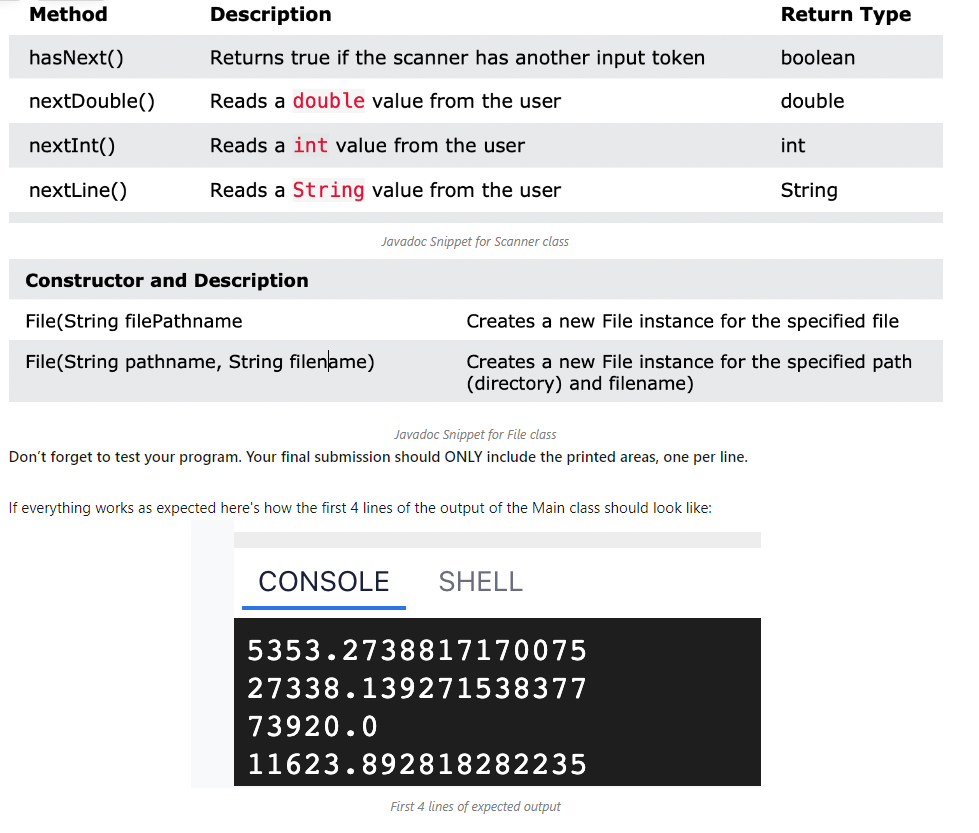
Task: Switch to the CONSOLE tab
Action: pos(323,582)
